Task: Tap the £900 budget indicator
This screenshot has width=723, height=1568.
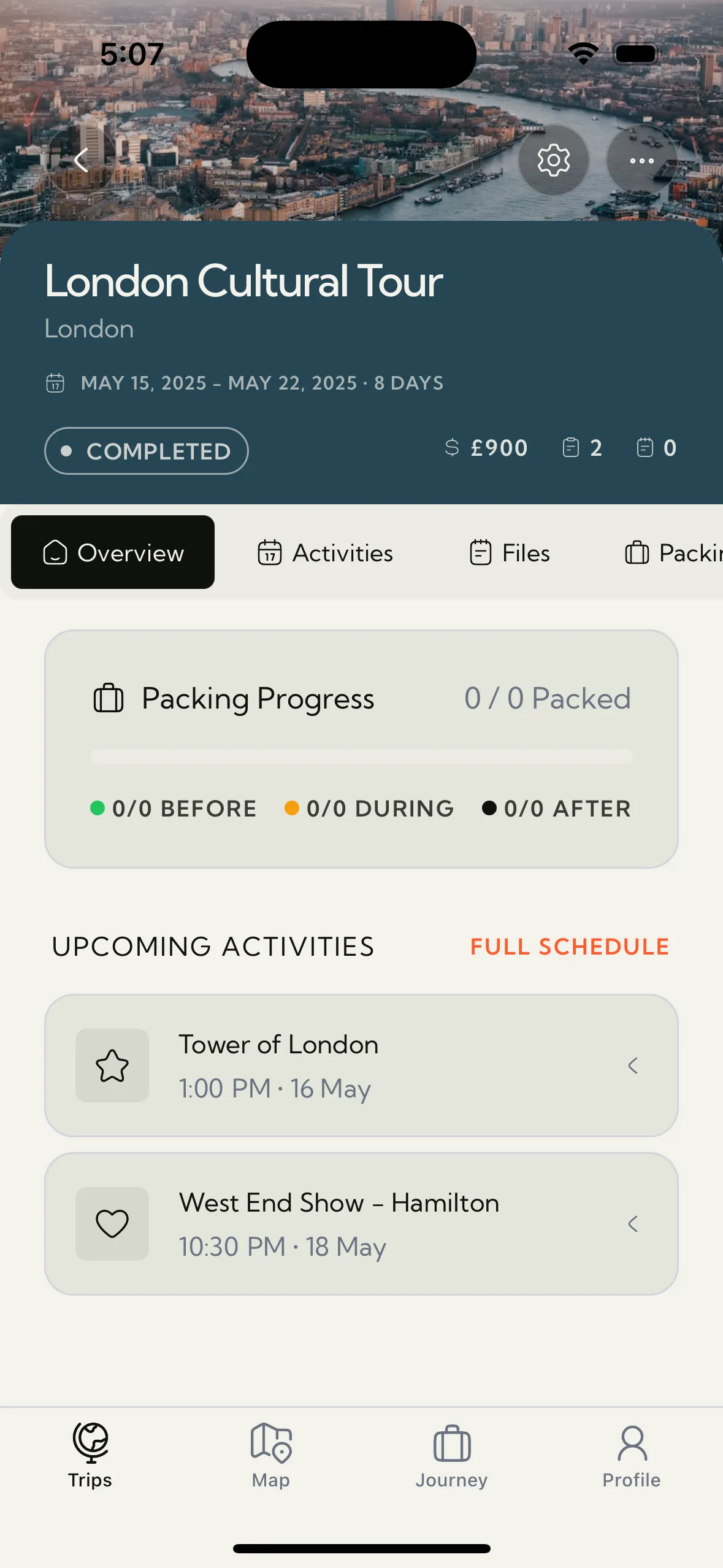Action: (486, 448)
